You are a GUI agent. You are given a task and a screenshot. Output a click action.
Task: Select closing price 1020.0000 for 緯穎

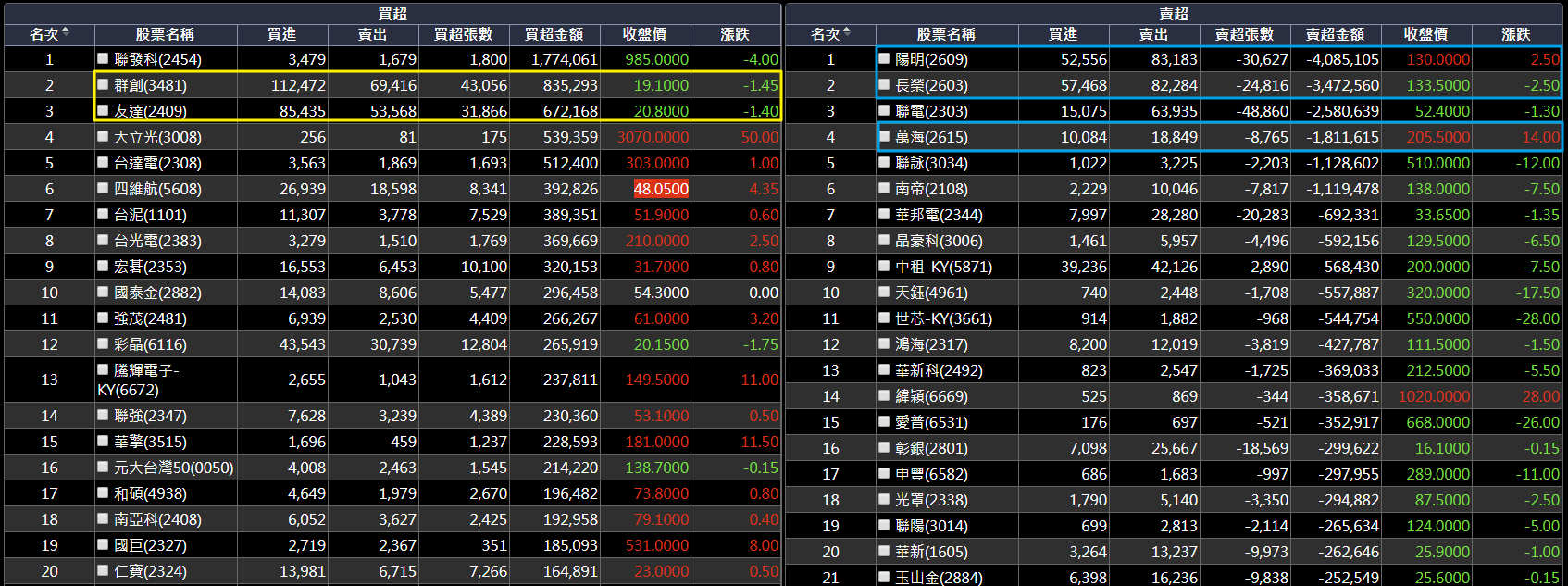point(1434,396)
